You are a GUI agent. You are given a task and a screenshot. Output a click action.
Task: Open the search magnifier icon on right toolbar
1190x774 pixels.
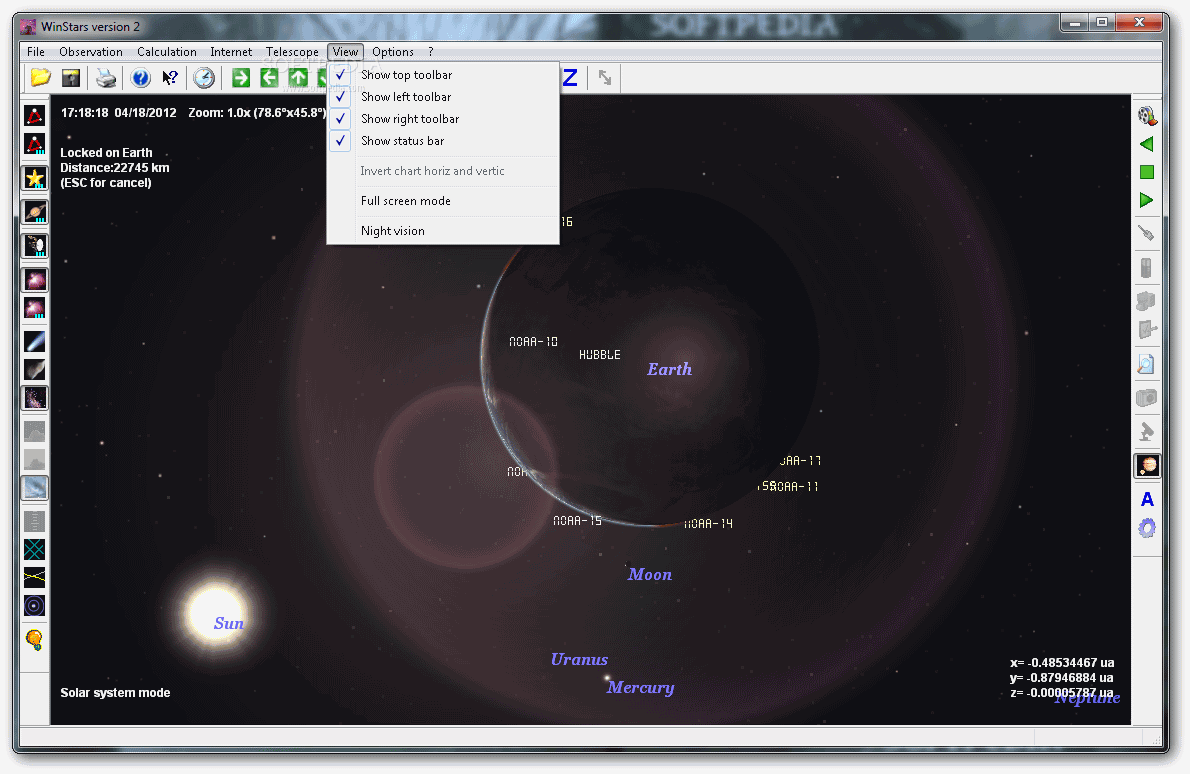coord(1146,364)
